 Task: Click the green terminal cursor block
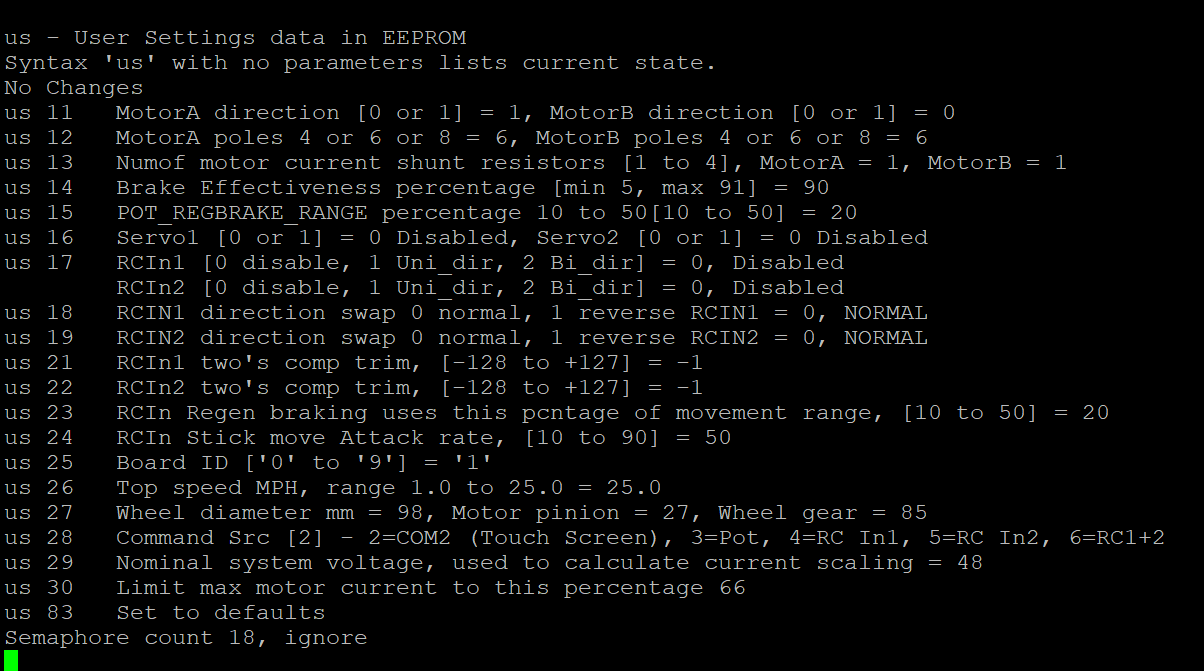click(11, 660)
